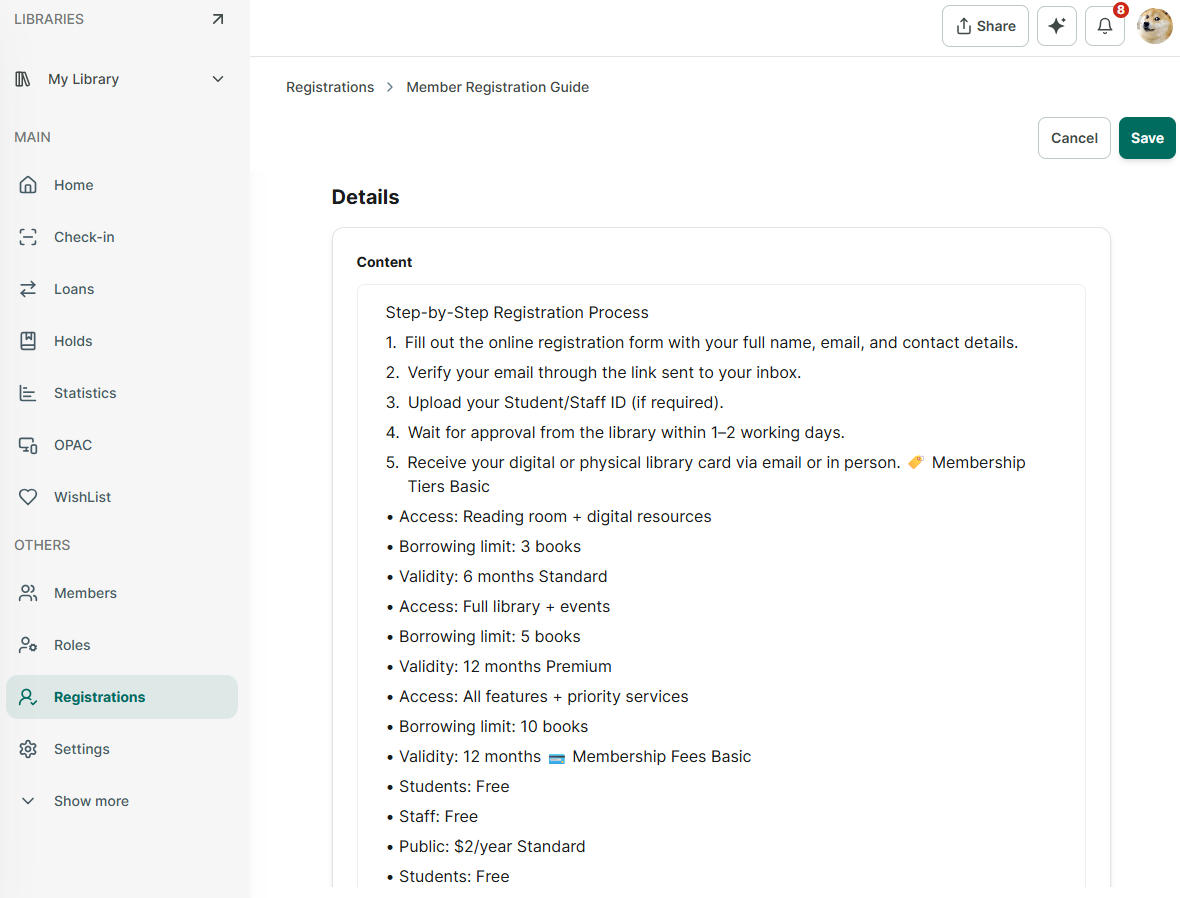Click the Check-in scan icon
Image resolution: width=1180 pixels, height=898 pixels.
28,237
